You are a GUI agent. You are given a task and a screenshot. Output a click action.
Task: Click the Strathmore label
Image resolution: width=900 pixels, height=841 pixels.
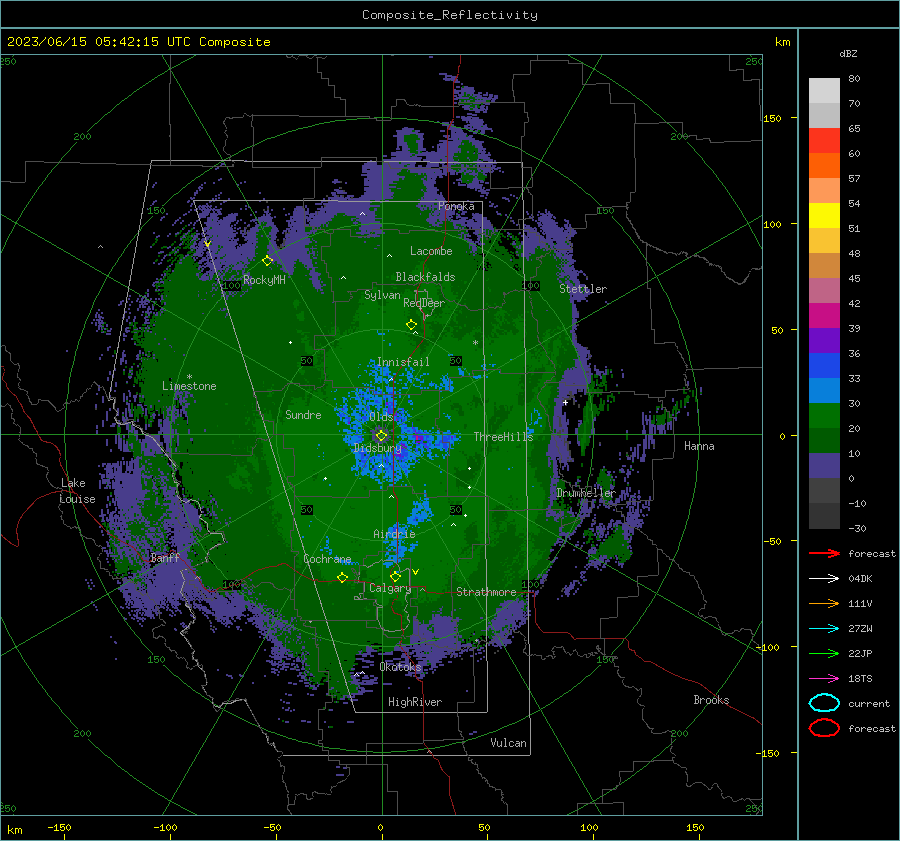tap(486, 592)
